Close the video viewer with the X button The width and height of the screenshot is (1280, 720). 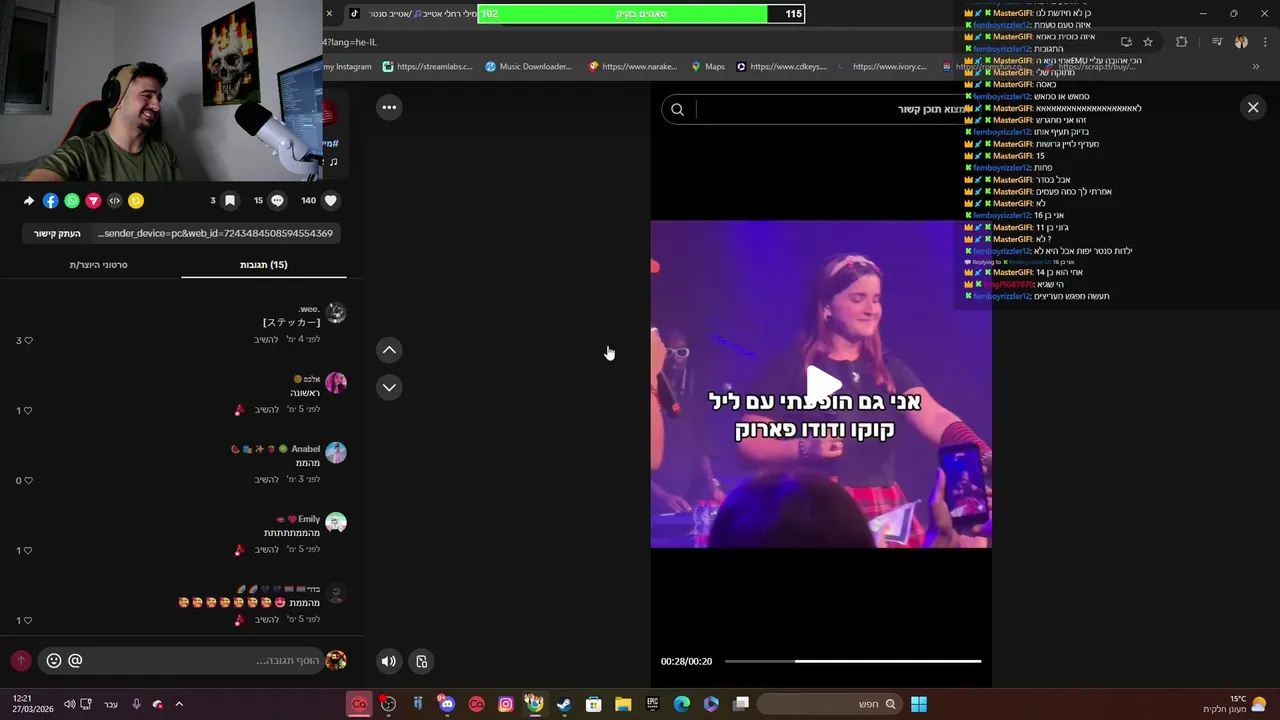pos(1253,107)
